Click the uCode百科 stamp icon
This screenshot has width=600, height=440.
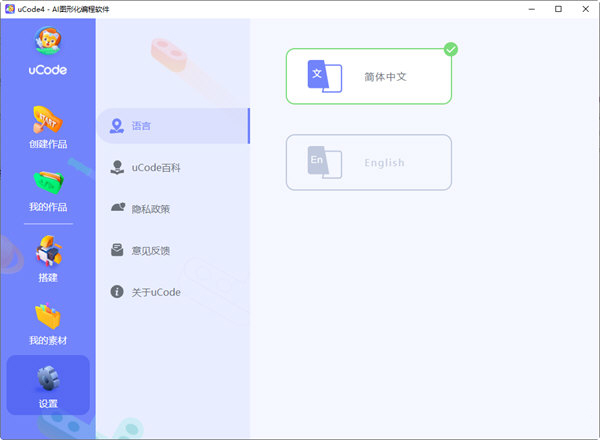pyautogui.click(x=117, y=168)
